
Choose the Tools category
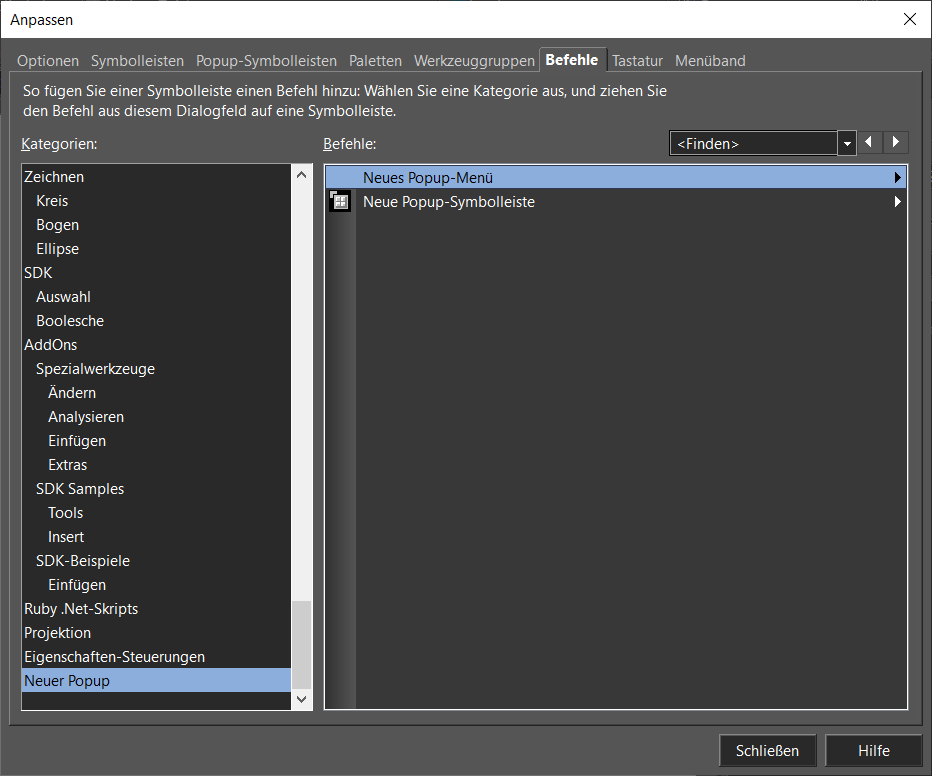(156, 513)
